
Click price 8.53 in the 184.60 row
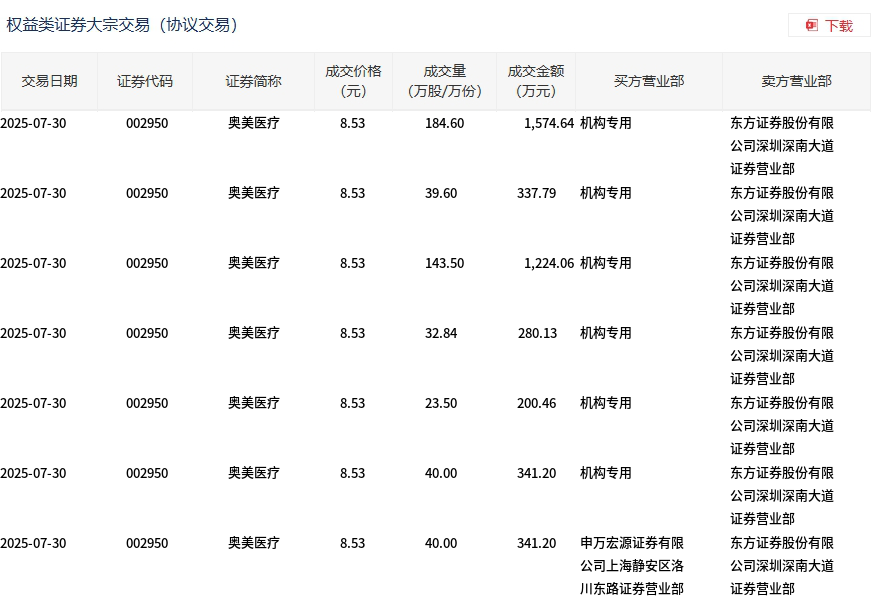[x=353, y=124]
